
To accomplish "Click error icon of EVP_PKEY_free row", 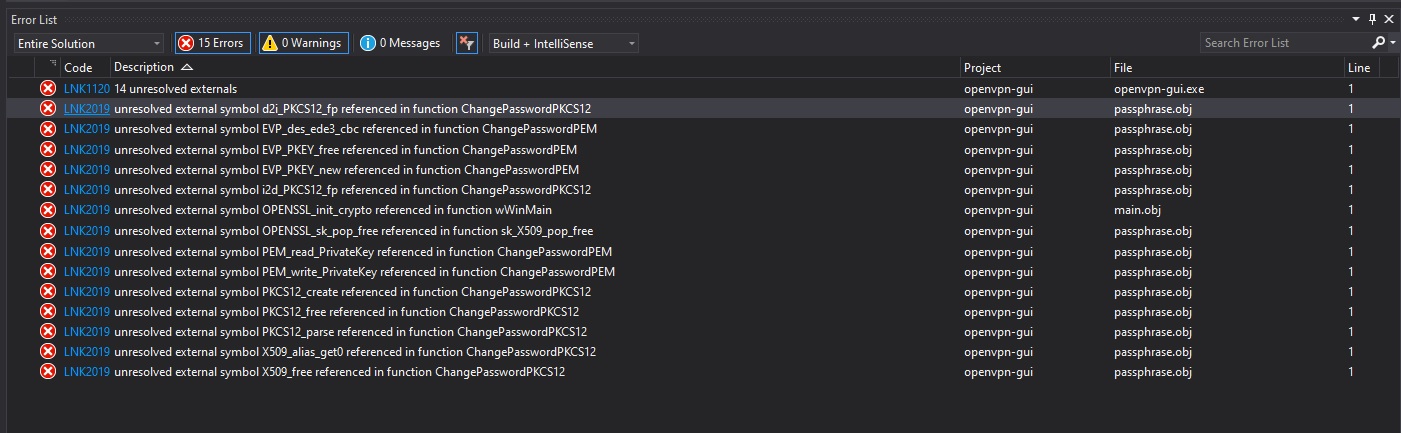I will pyautogui.click(x=47, y=149).
